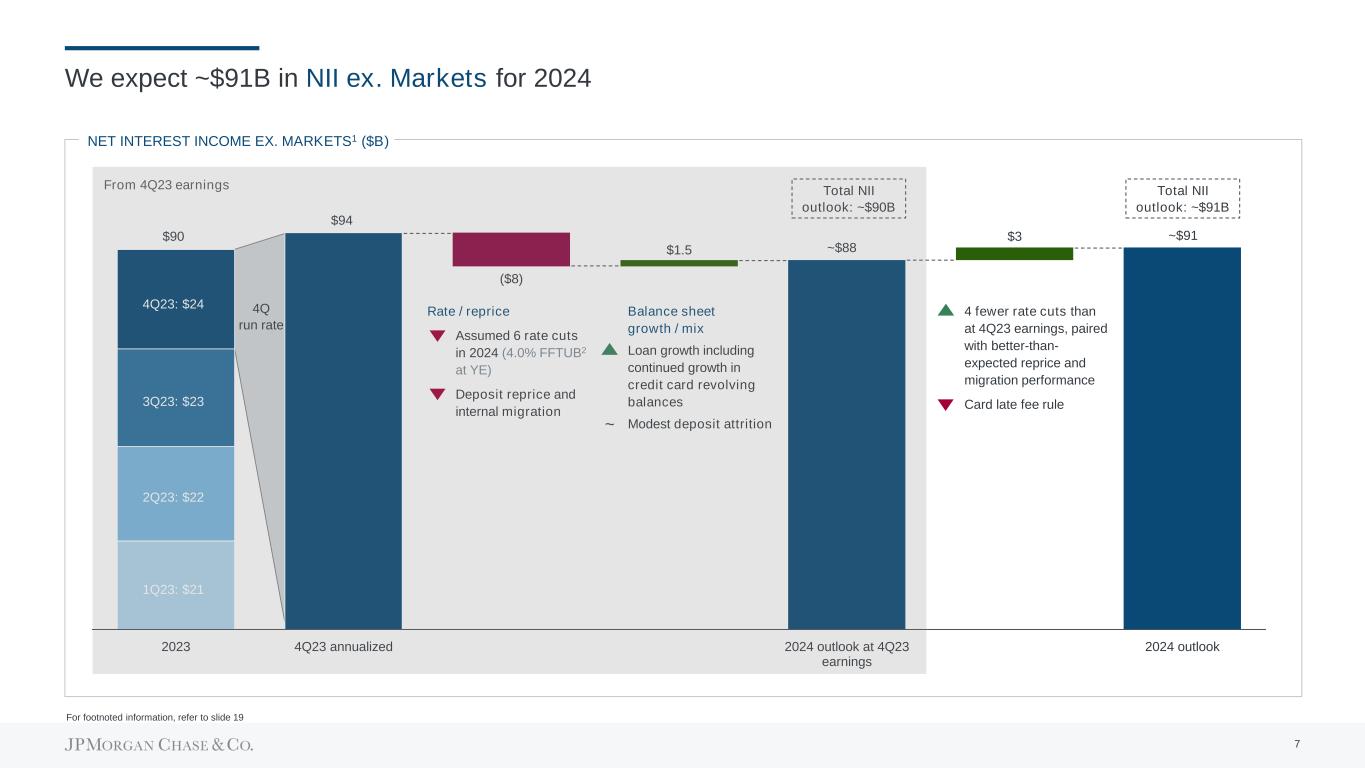Click the Total NII outlook ~$91B box

1182,198
